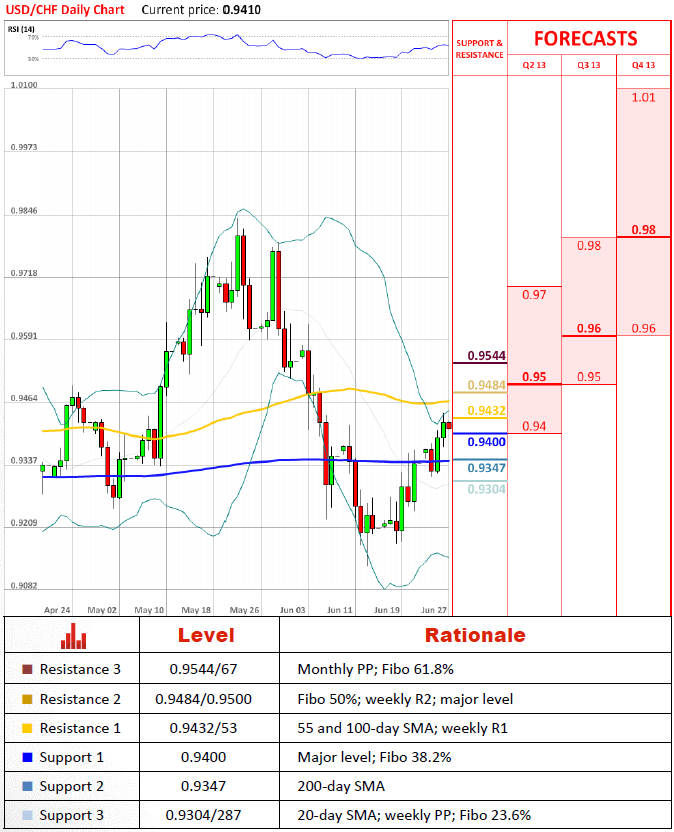The image size is (674, 832).
Task: Click the 0.9304 support level label
Action: coord(486,489)
